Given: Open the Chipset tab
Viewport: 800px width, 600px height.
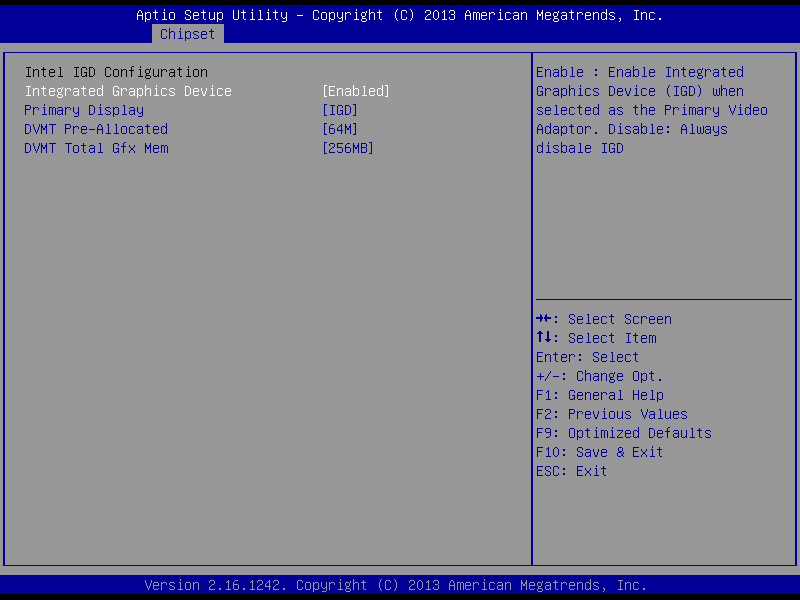Looking at the screenshot, I should click(x=187, y=34).
